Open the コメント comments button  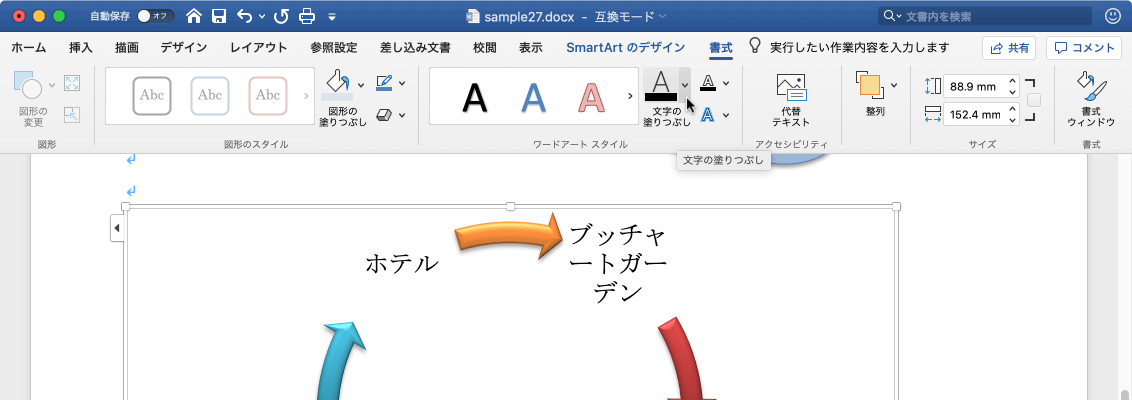pyautogui.click(x=1084, y=48)
